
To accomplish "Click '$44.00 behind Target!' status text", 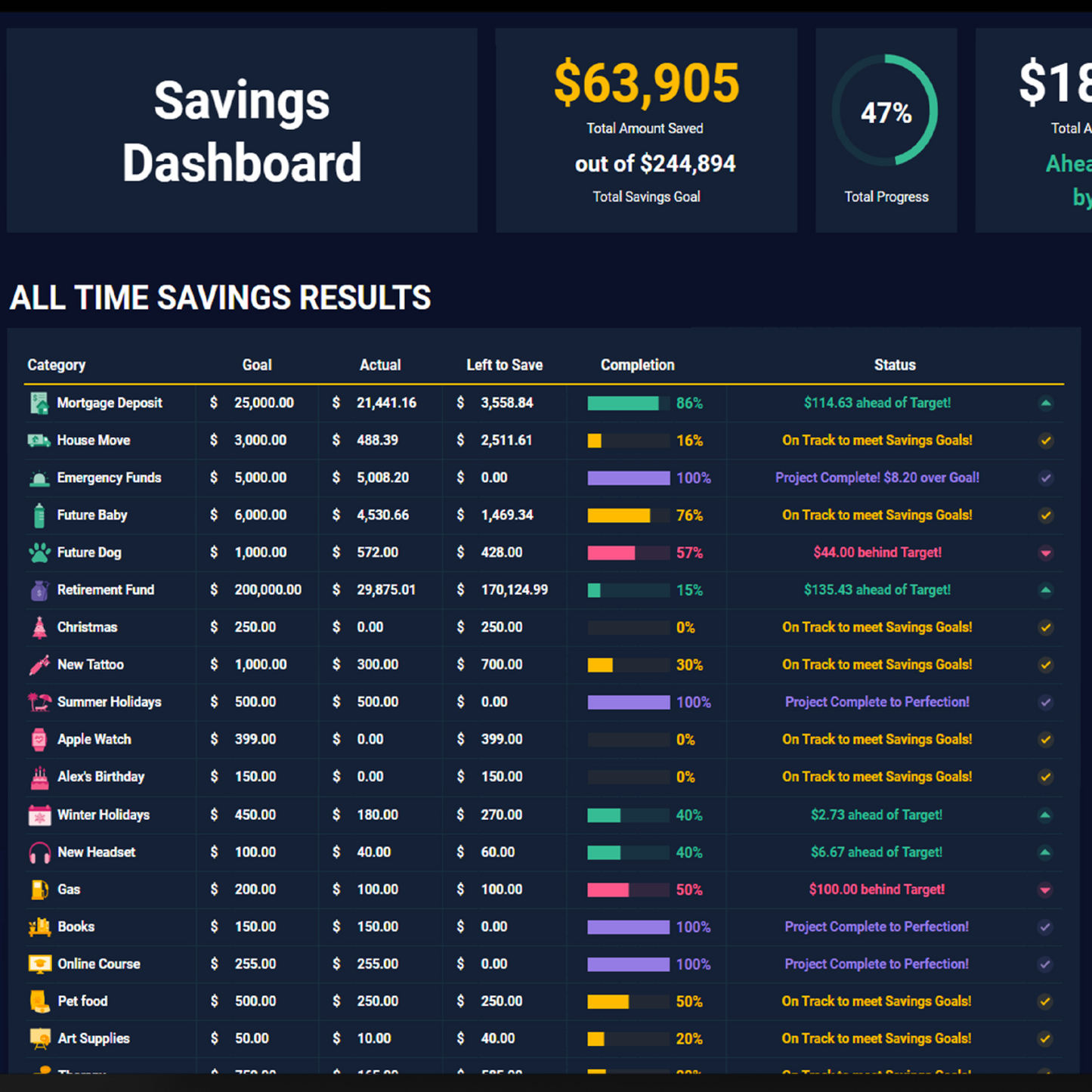I will coord(877,552).
